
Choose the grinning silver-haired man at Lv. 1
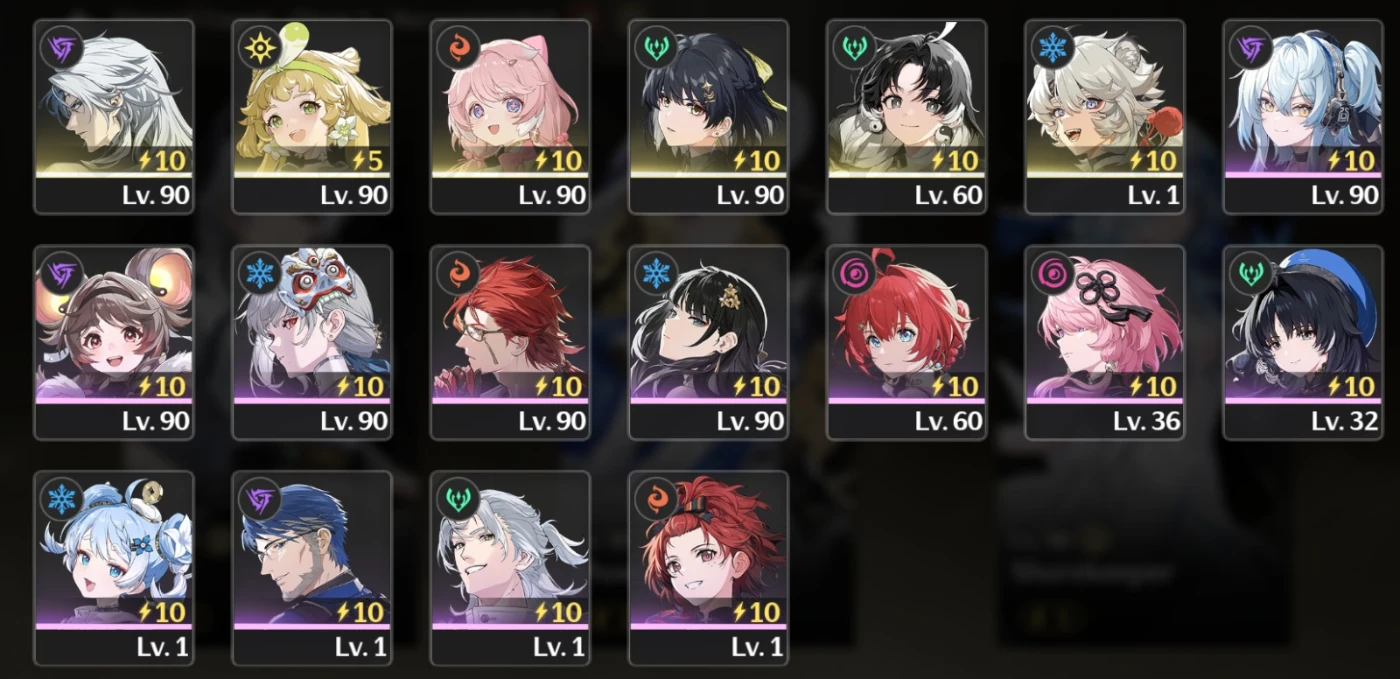click(x=510, y=569)
